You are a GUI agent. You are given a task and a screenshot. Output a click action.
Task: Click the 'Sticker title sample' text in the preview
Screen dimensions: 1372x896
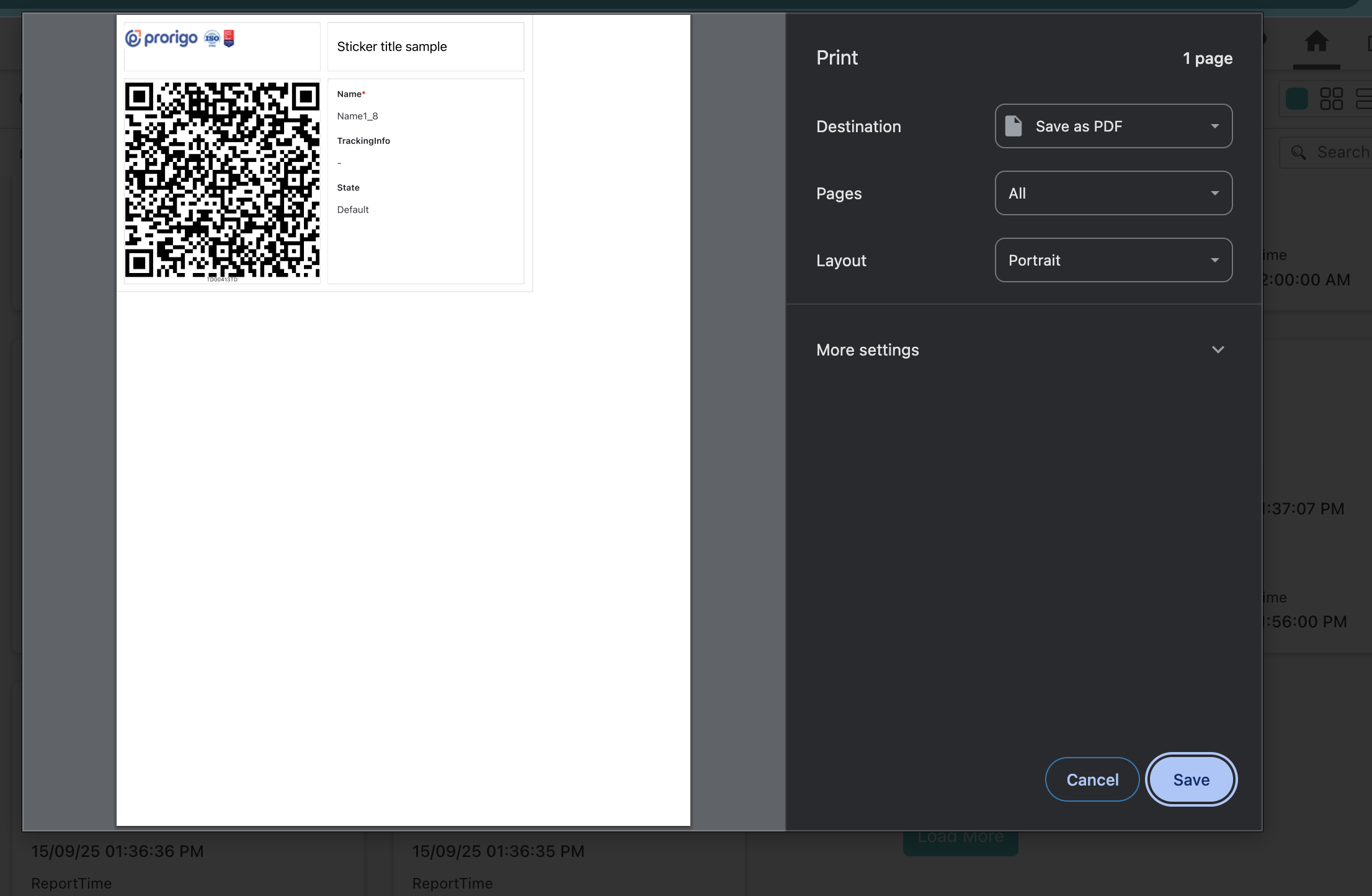(x=392, y=47)
